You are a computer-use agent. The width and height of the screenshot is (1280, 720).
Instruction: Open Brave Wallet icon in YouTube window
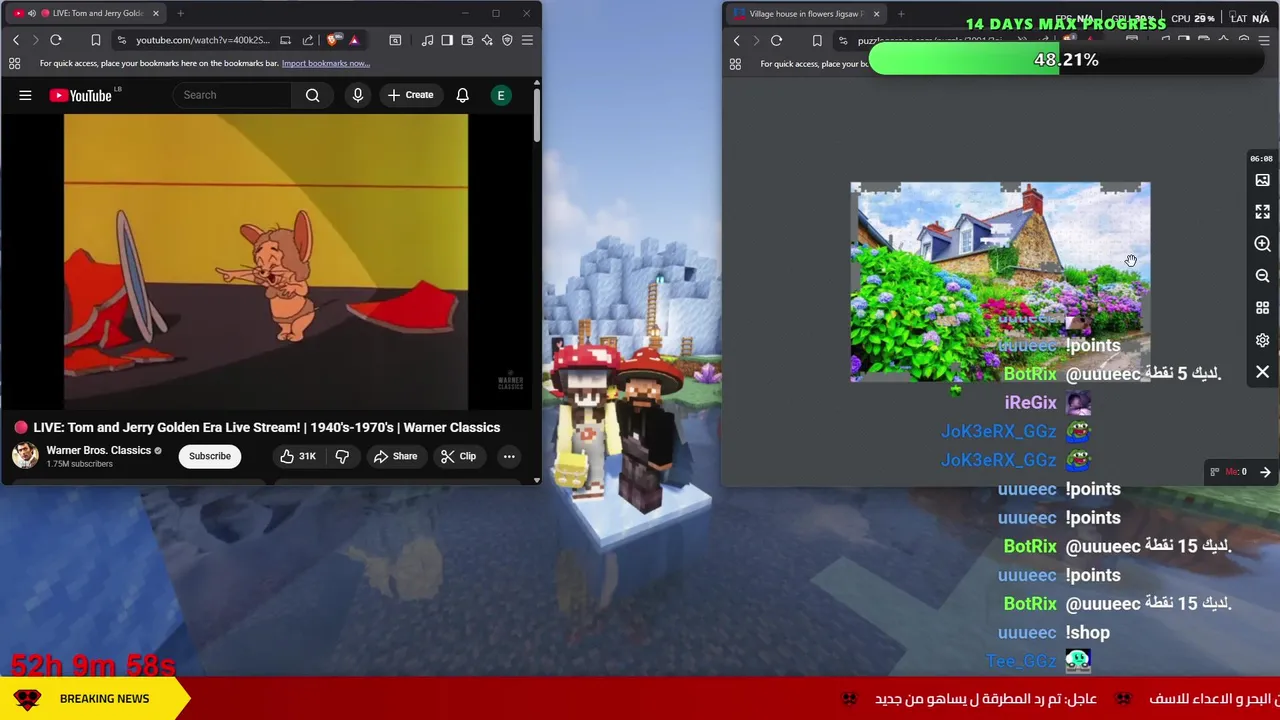pos(467,40)
